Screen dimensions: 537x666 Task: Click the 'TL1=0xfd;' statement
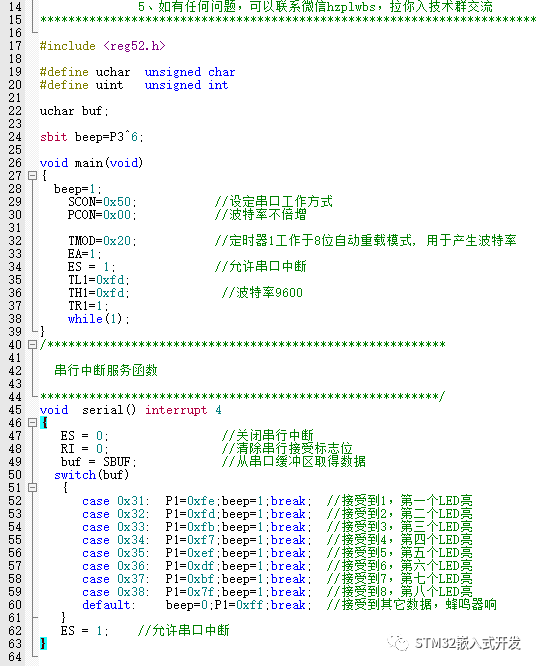99,280
